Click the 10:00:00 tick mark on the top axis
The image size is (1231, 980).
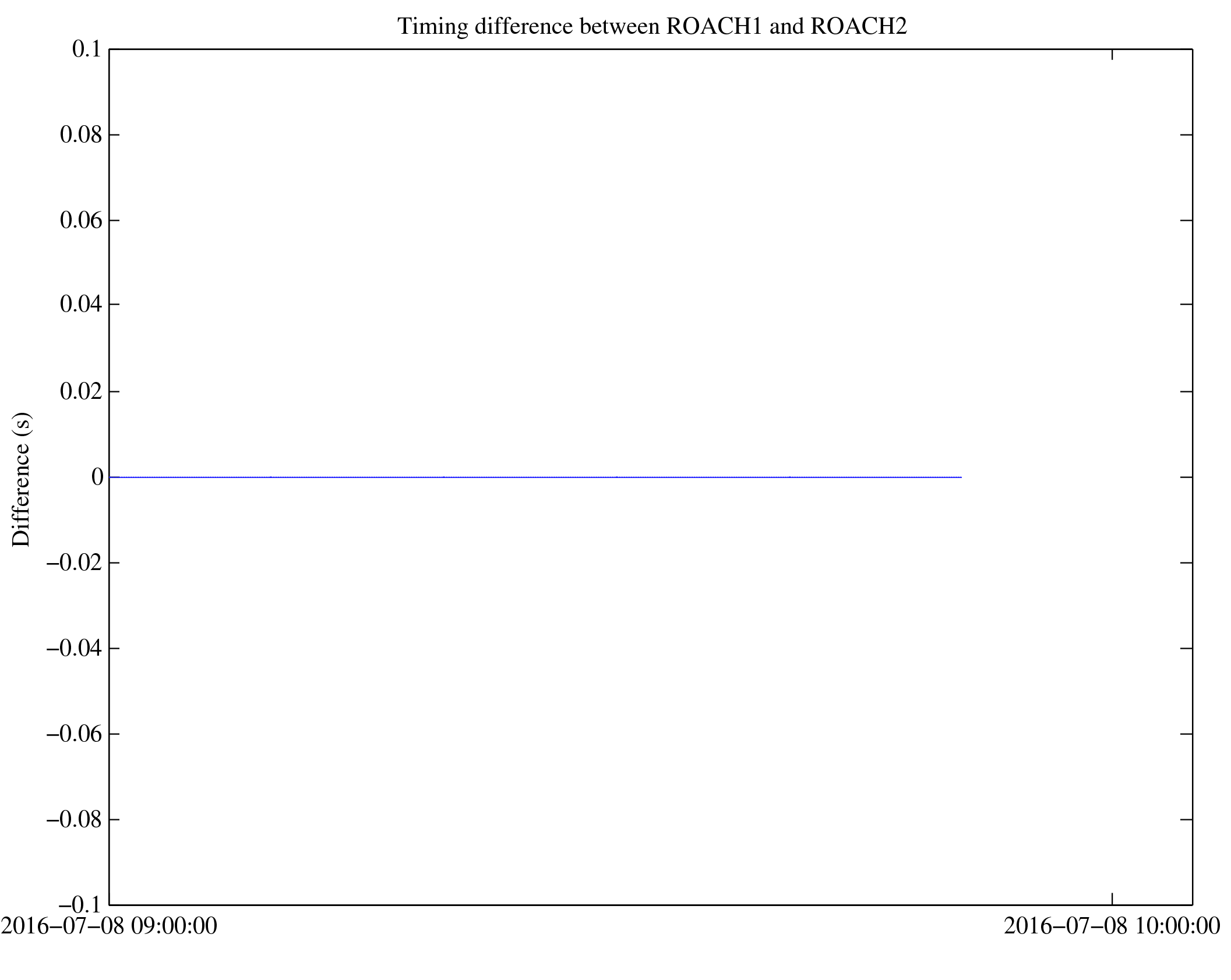[x=1112, y=55]
